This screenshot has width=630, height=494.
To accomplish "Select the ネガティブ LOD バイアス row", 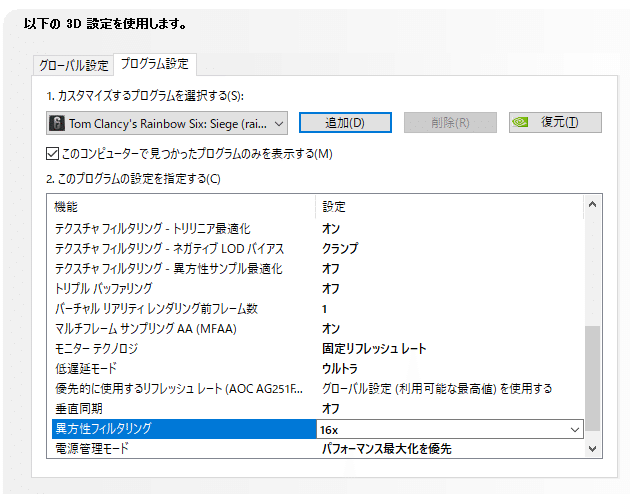I will coord(317,249).
